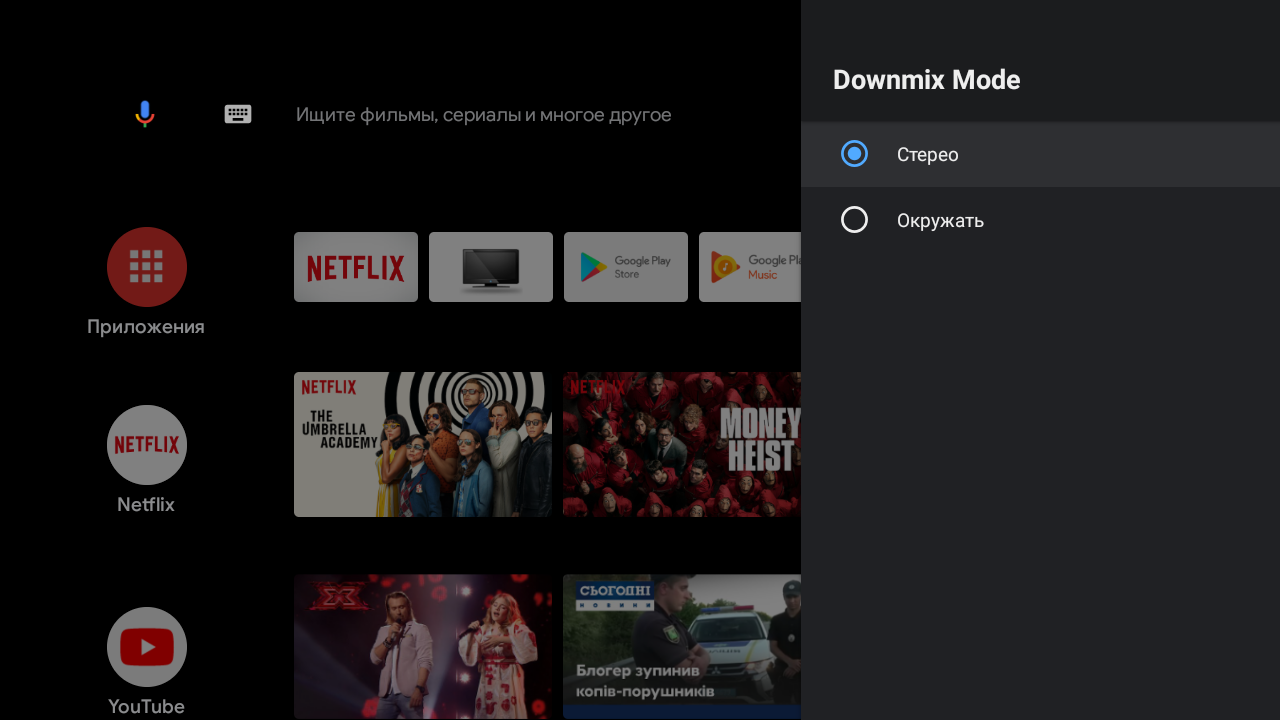
Task: Click the Приложения label
Action: click(x=146, y=327)
